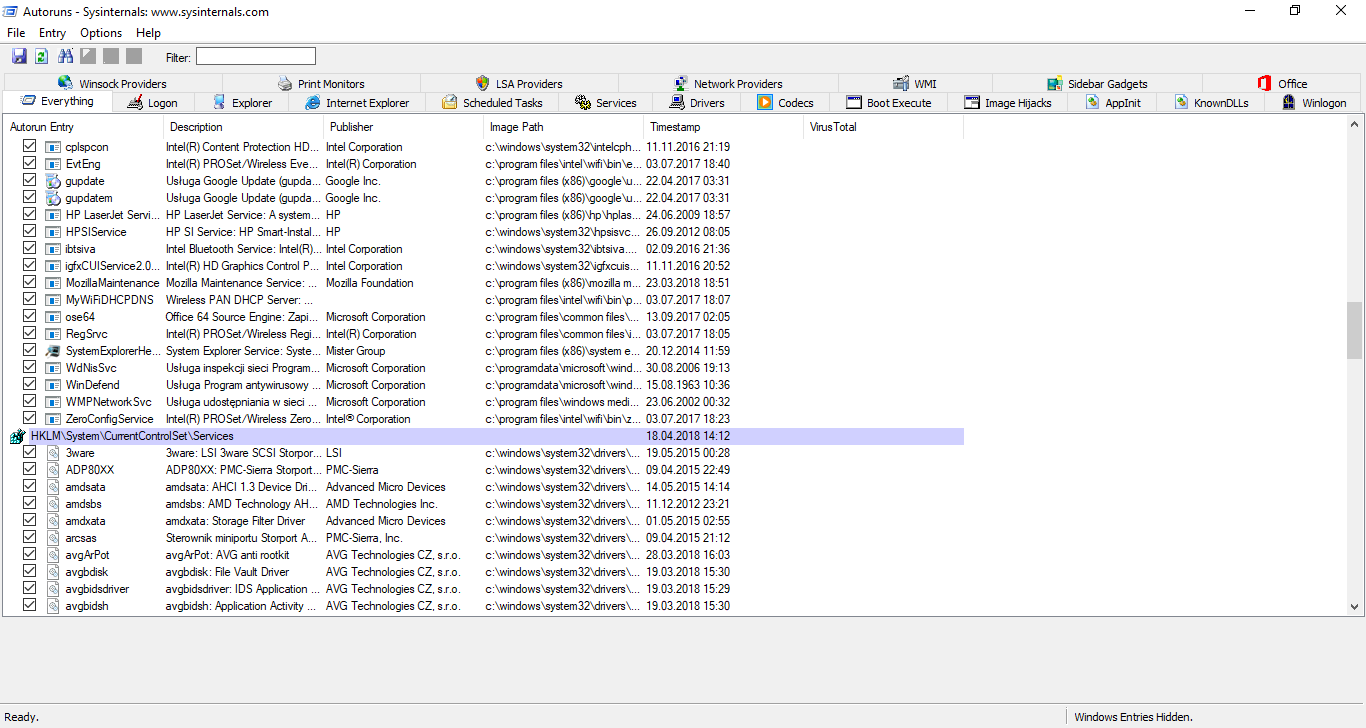Click the gupdate service entry icon
Image resolution: width=1366 pixels, height=728 pixels.
pos(53,181)
